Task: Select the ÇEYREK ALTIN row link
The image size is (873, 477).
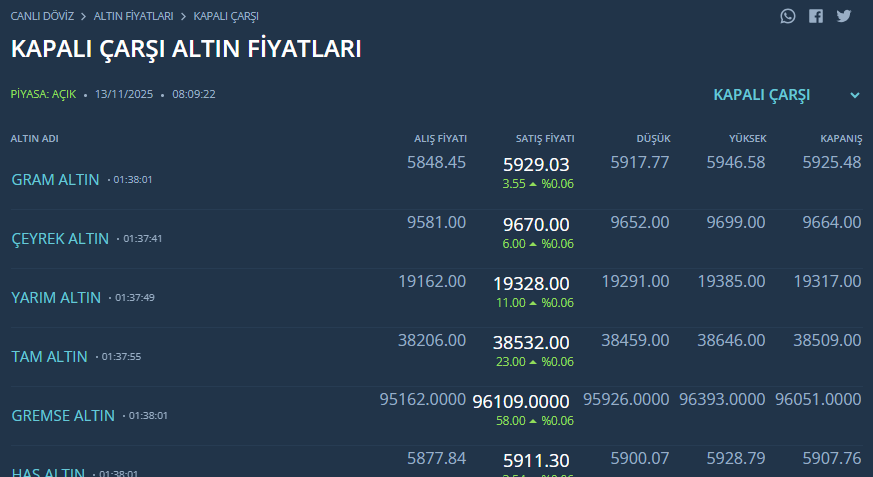Action: pyautogui.click(x=60, y=239)
